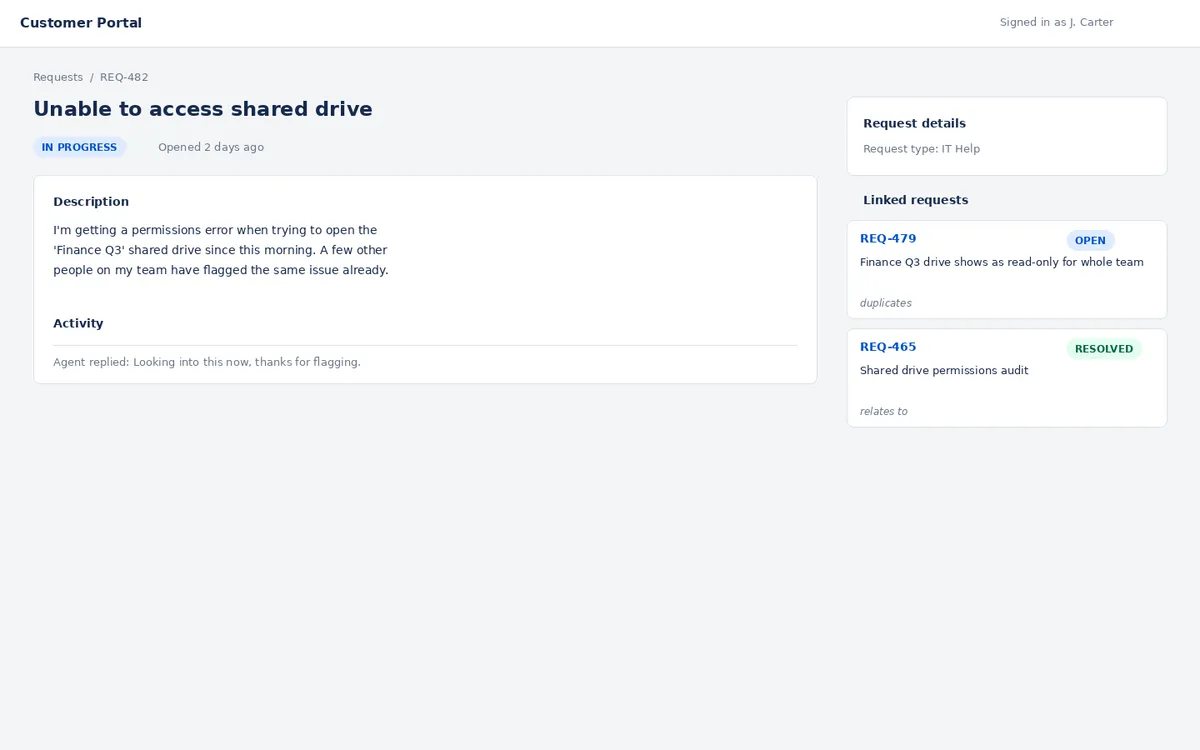Click the description text about permissions error
The image size is (1200, 750).
click(221, 250)
